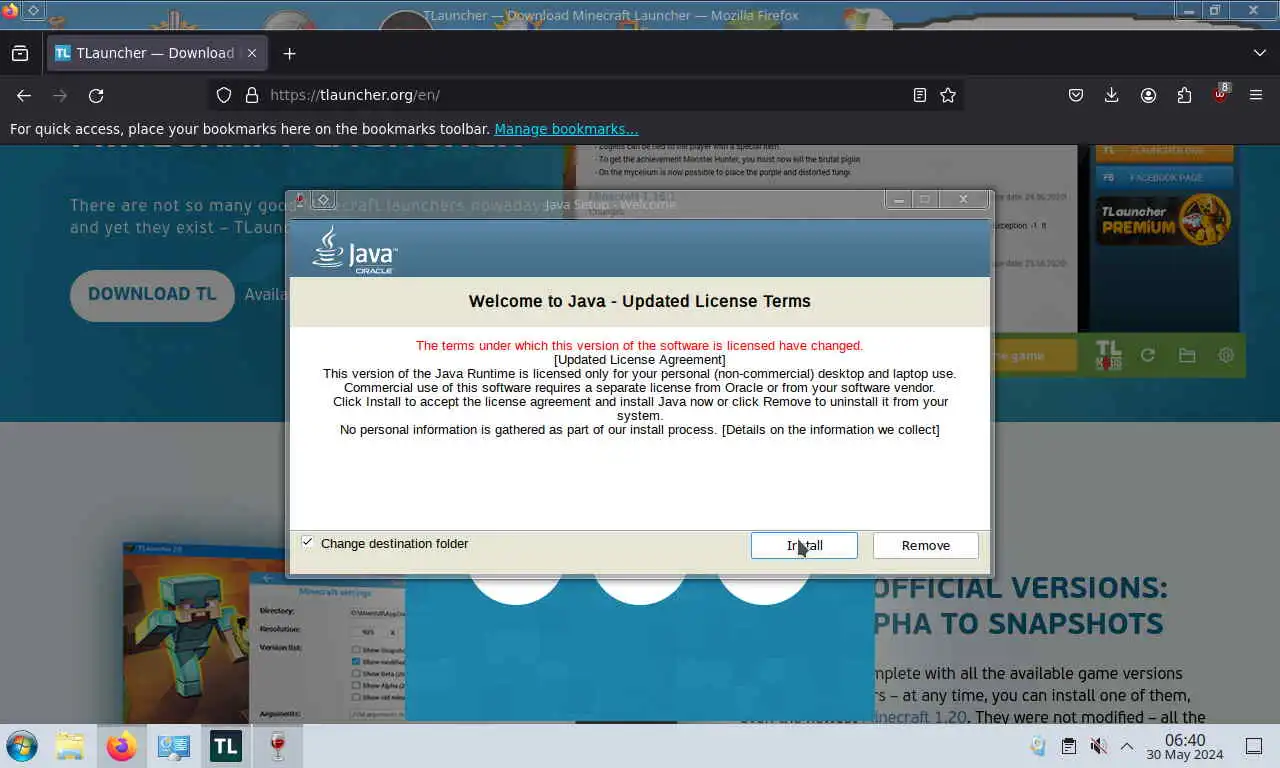The width and height of the screenshot is (1280, 768).
Task: Open the Minecraft 1.20 link
Action: pyautogui.click(x=917, y=717)
